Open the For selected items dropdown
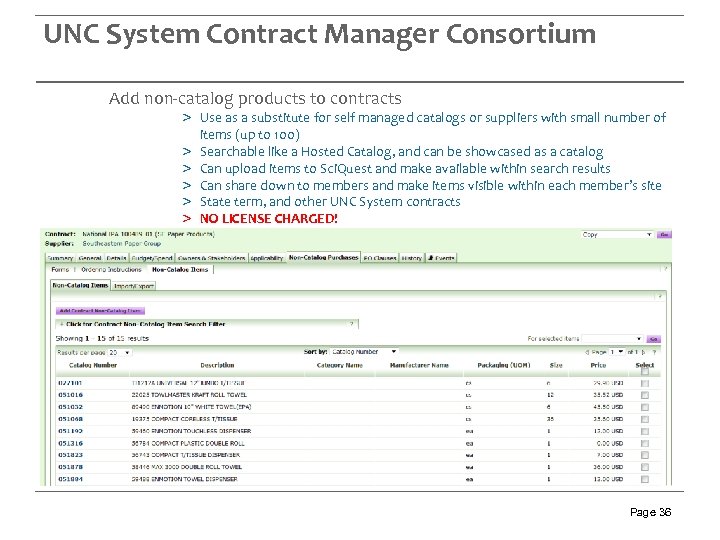 pos(612,339)
